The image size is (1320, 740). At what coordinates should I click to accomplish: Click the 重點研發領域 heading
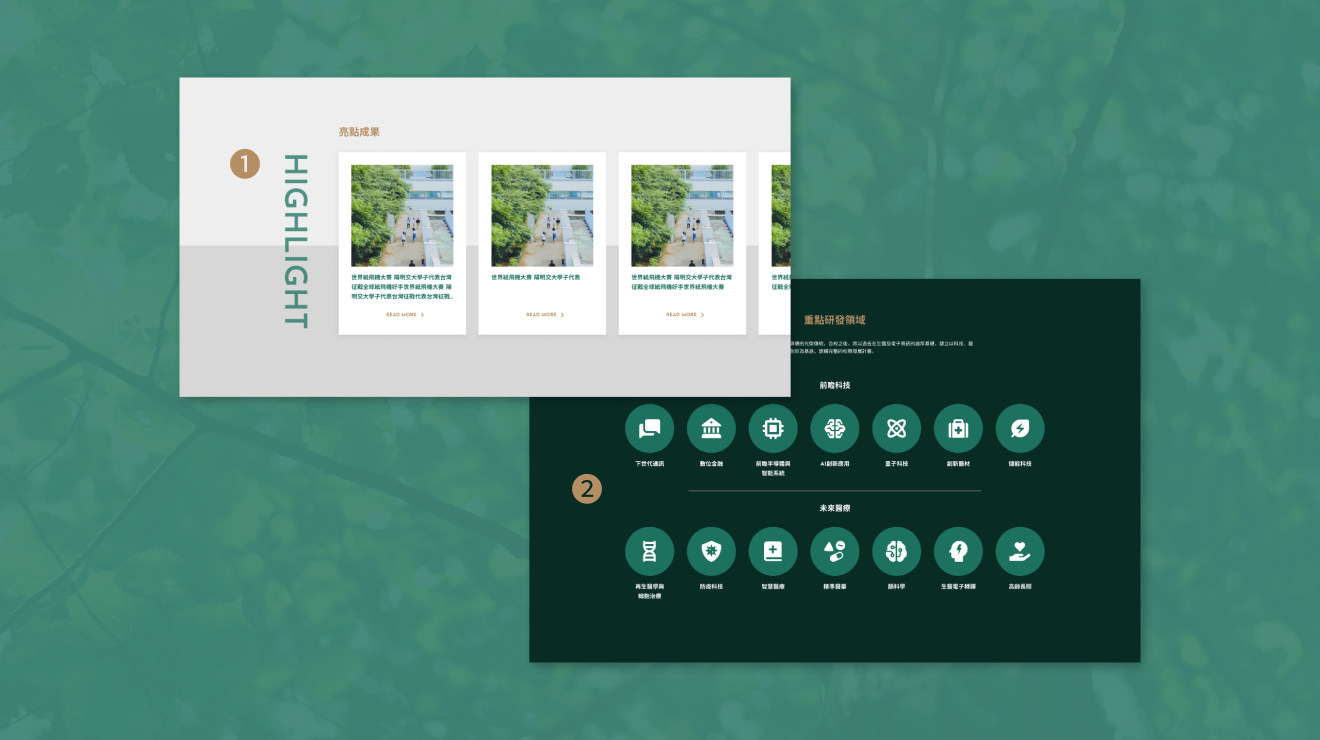point(835,320)
